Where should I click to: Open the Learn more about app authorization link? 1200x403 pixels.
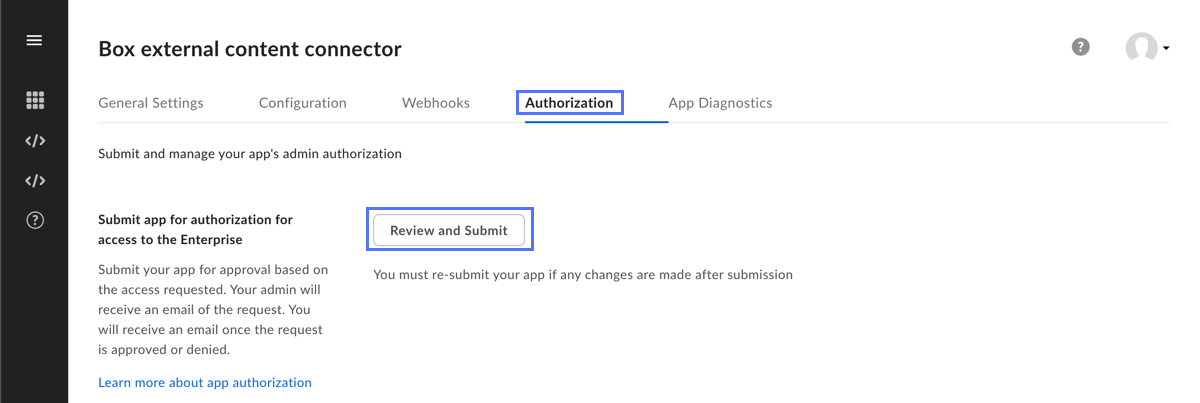[205, 383]
